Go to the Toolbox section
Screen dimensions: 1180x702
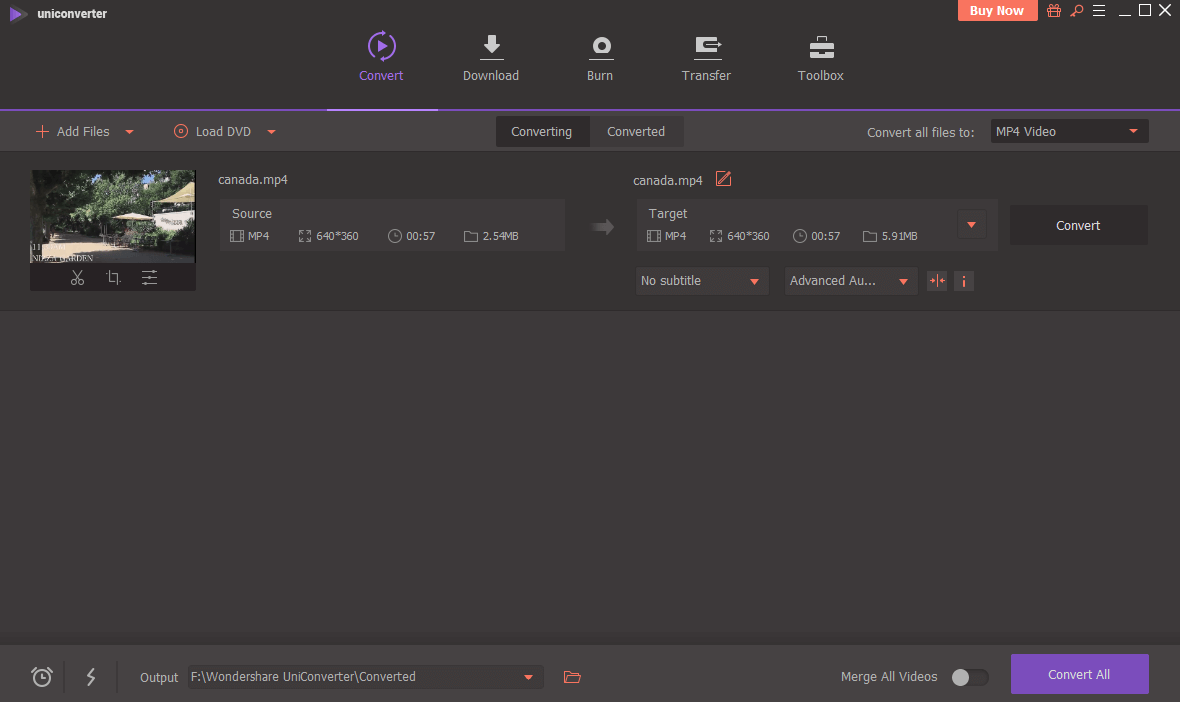(820, 58)
